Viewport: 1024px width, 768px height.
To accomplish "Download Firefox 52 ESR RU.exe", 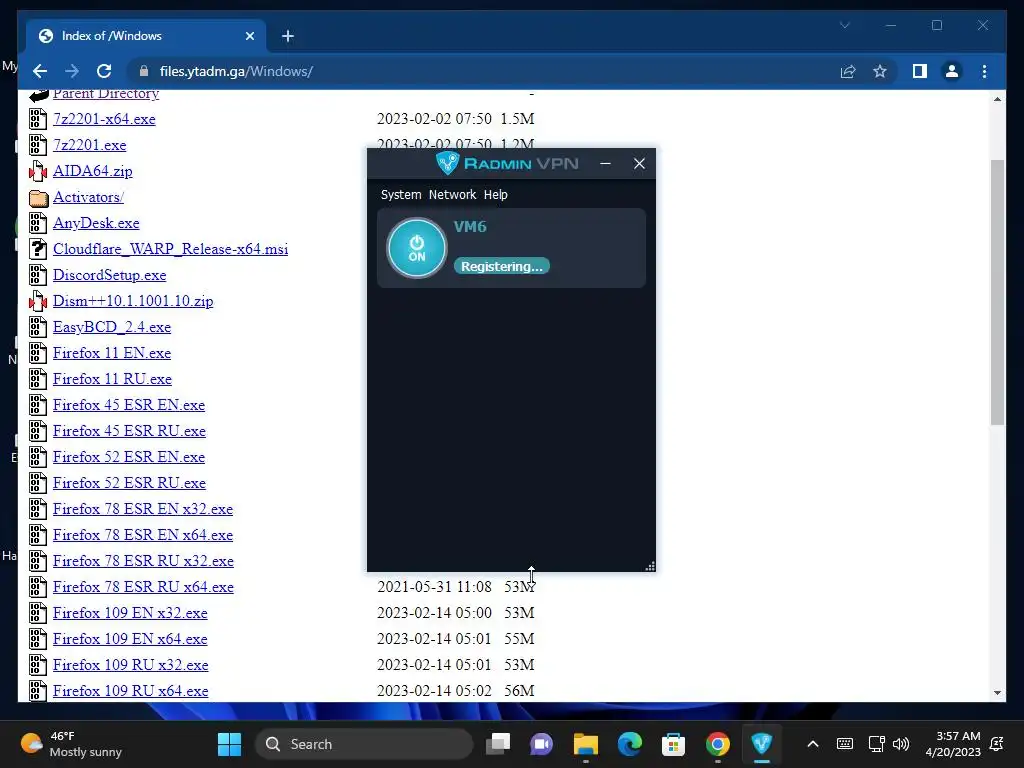I will (x=129, y=483).
